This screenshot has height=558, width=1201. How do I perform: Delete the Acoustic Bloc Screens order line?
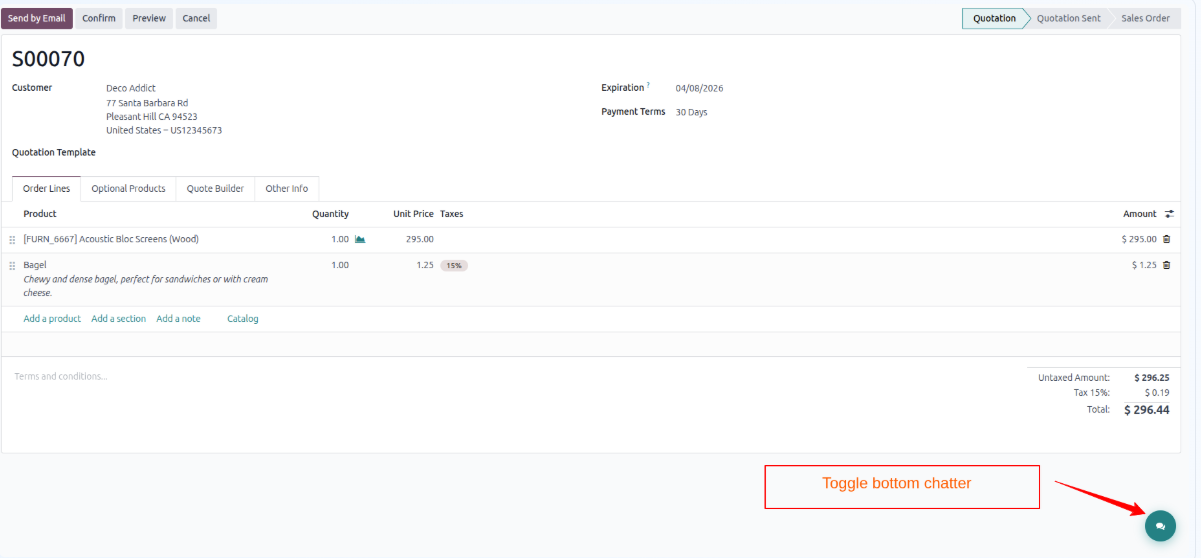pyautogui.click(x=1166, y=239)
